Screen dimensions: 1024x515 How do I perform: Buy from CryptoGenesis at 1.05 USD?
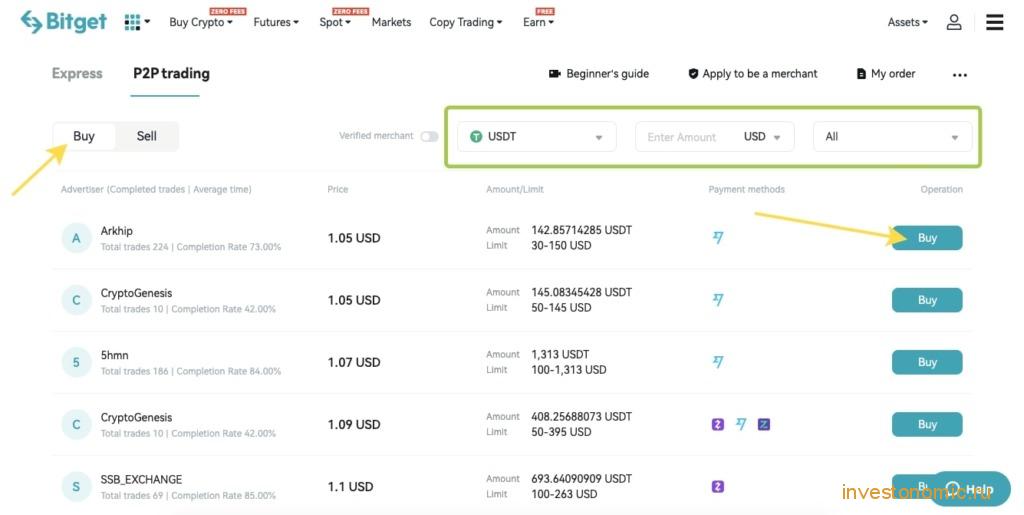(927, 300)
